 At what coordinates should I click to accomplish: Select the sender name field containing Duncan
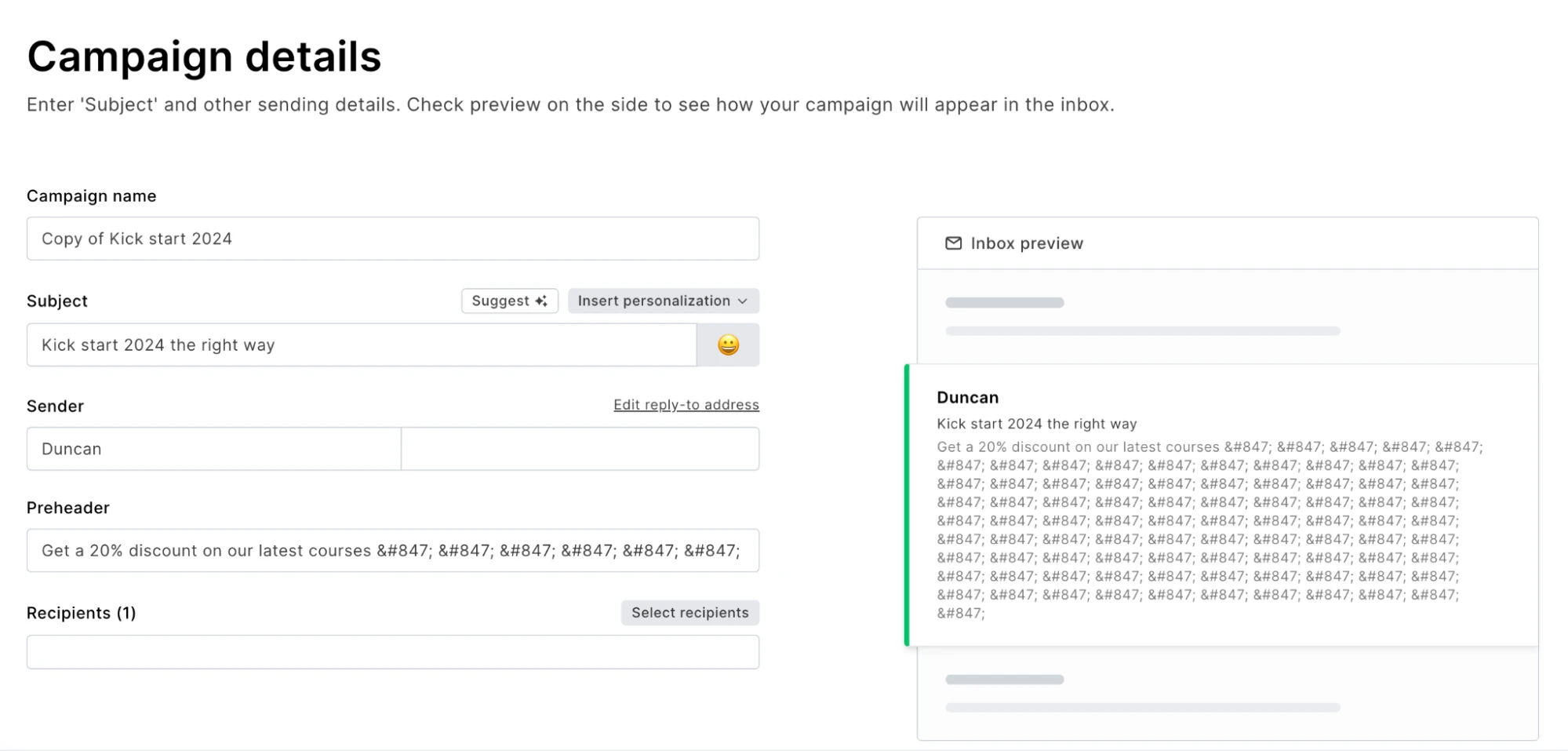click(x=213, y=449)
